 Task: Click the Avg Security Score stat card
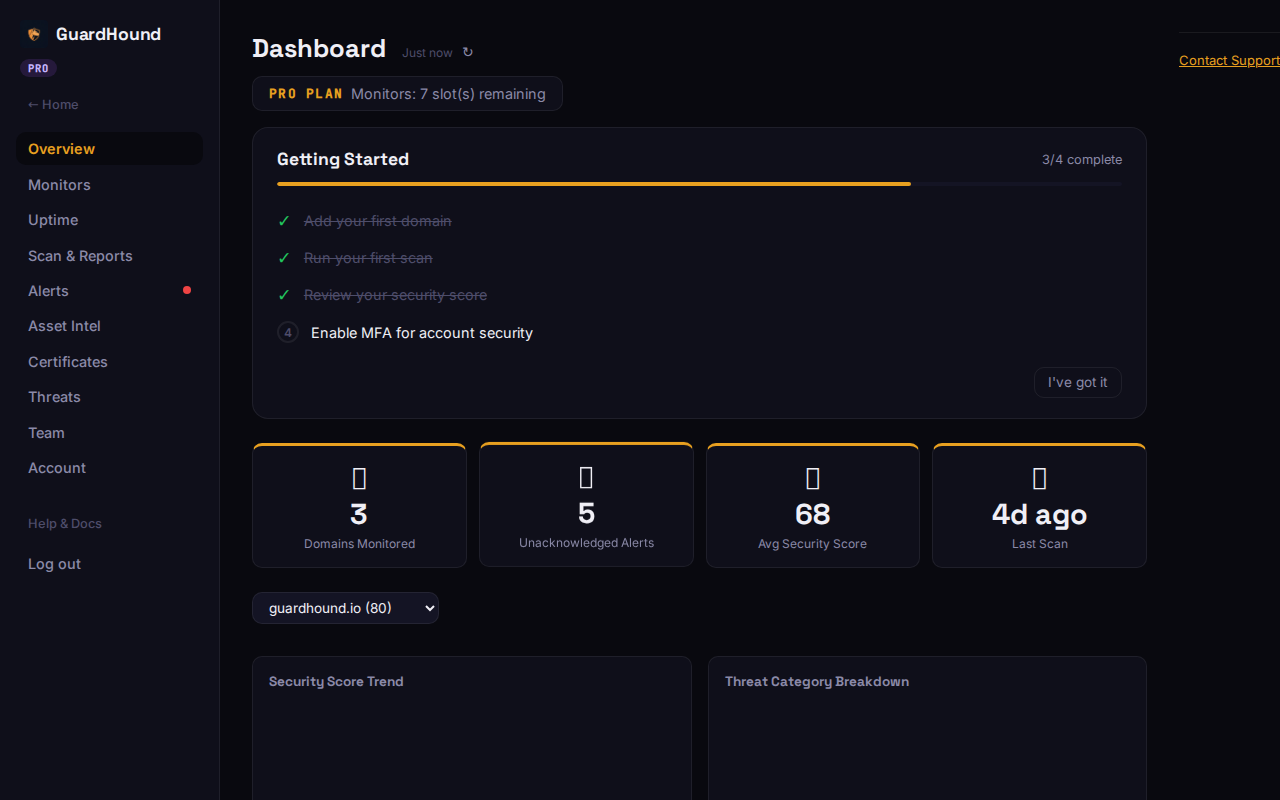coord(813,506)
